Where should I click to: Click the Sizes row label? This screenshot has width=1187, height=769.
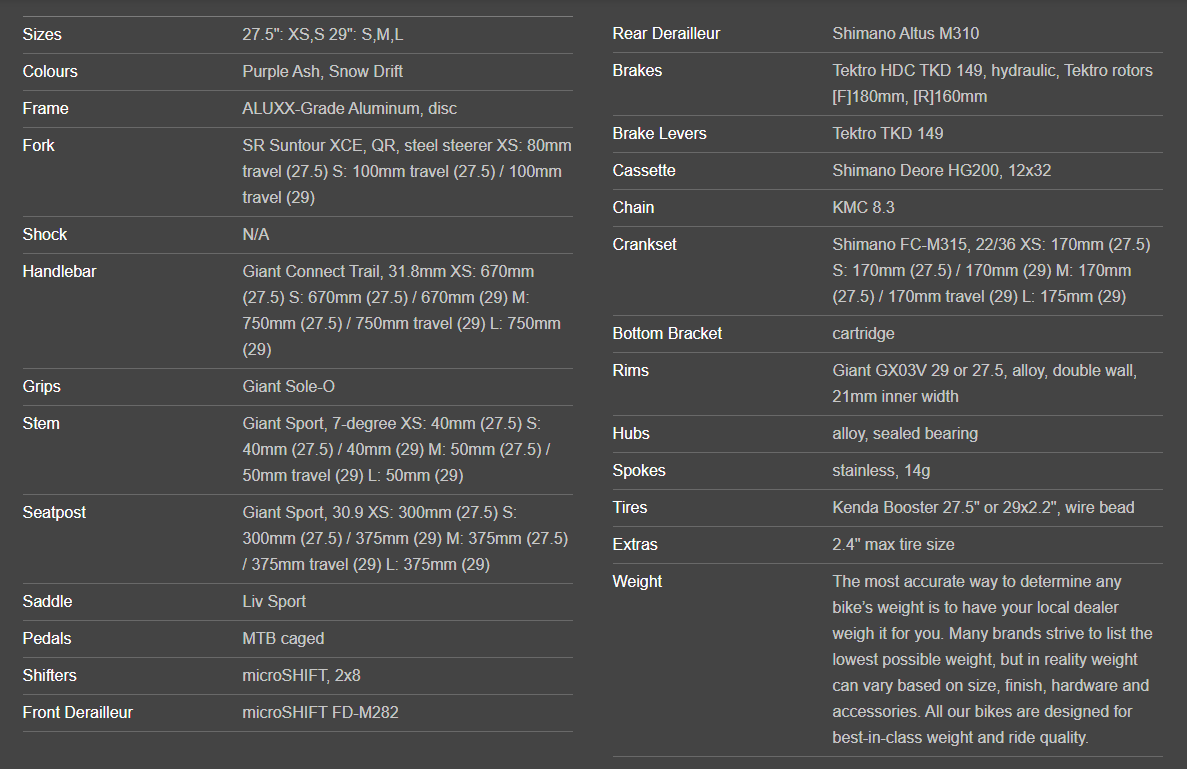42,34
